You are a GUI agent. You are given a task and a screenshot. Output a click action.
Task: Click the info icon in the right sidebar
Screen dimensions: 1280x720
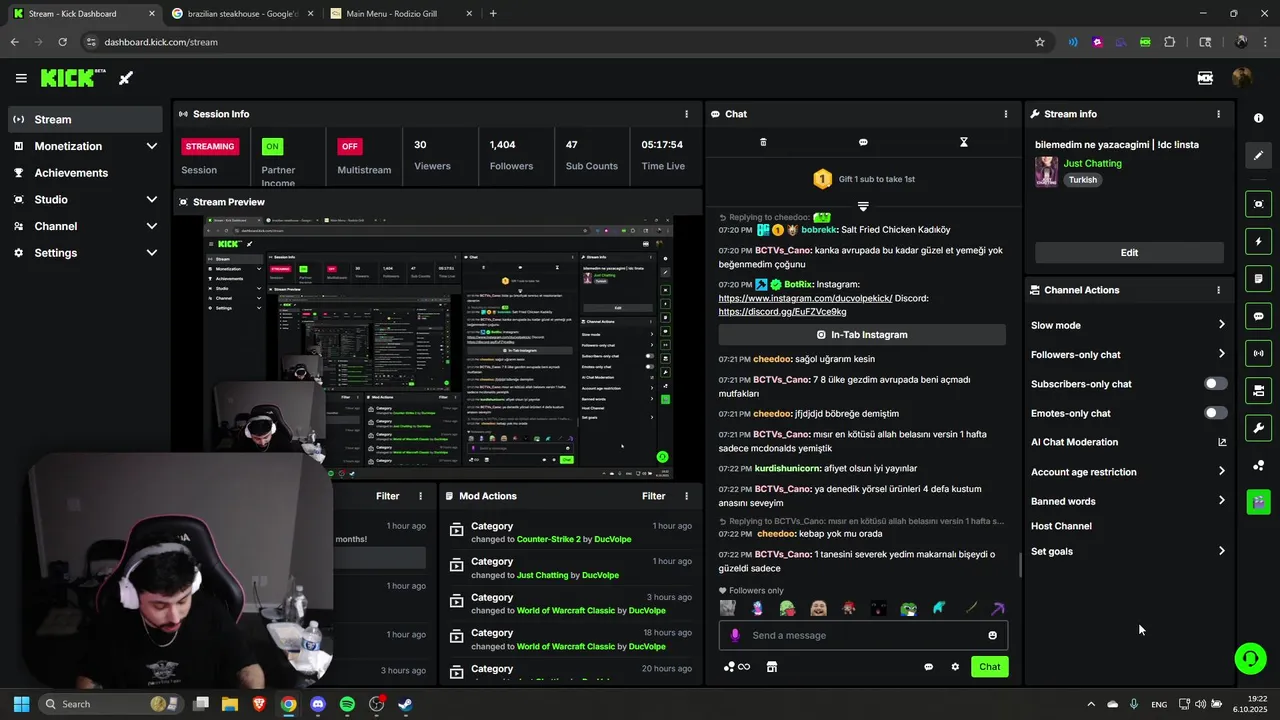1258,118
